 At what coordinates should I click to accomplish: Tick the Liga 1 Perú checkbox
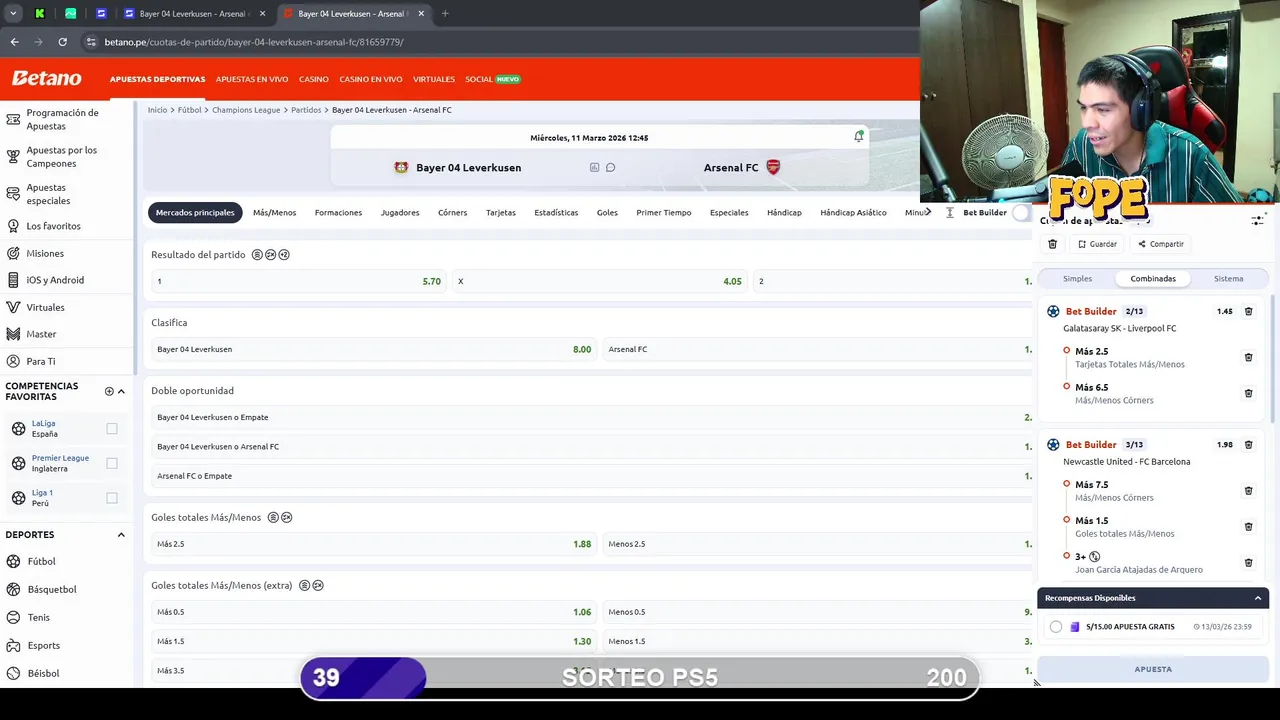pos(112,498)
